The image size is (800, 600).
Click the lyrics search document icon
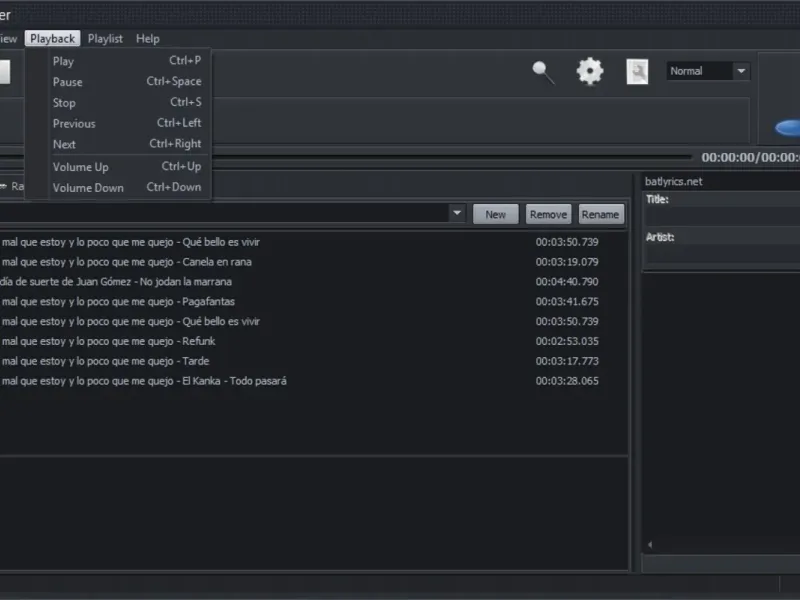point(637,71)
